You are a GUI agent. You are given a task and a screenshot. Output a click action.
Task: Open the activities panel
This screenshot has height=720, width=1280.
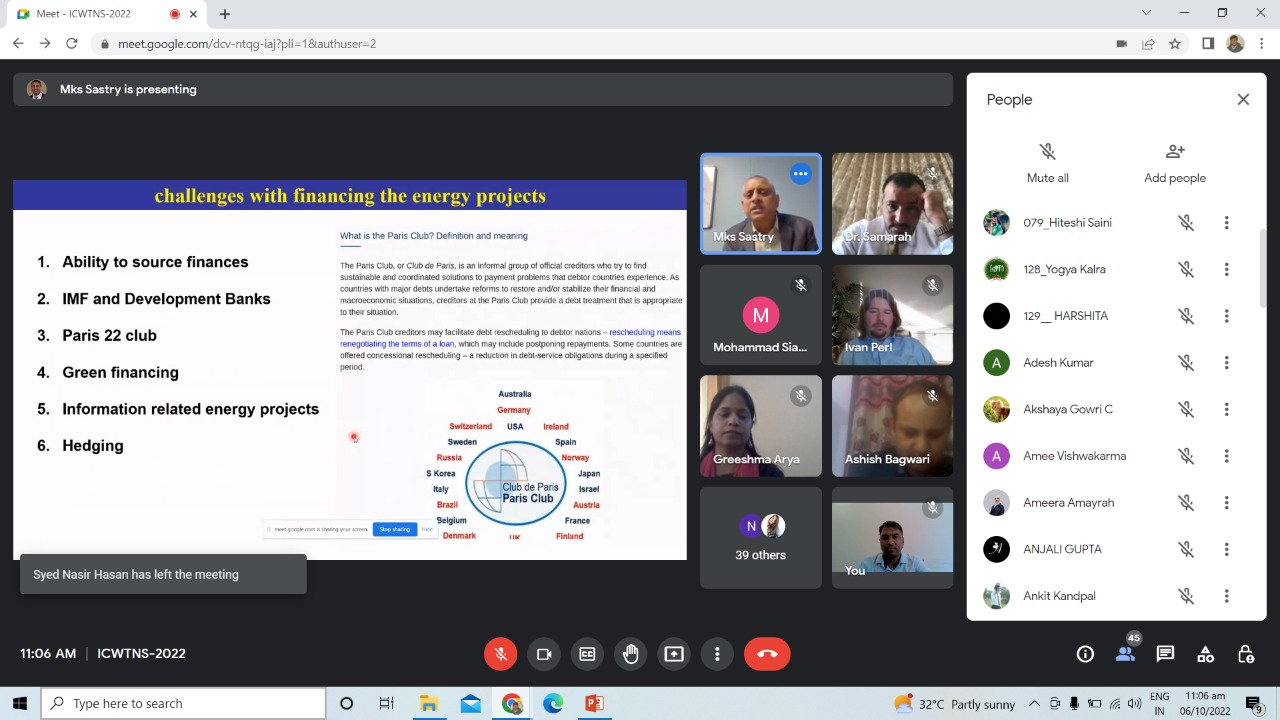click(x=1205, y=654)
